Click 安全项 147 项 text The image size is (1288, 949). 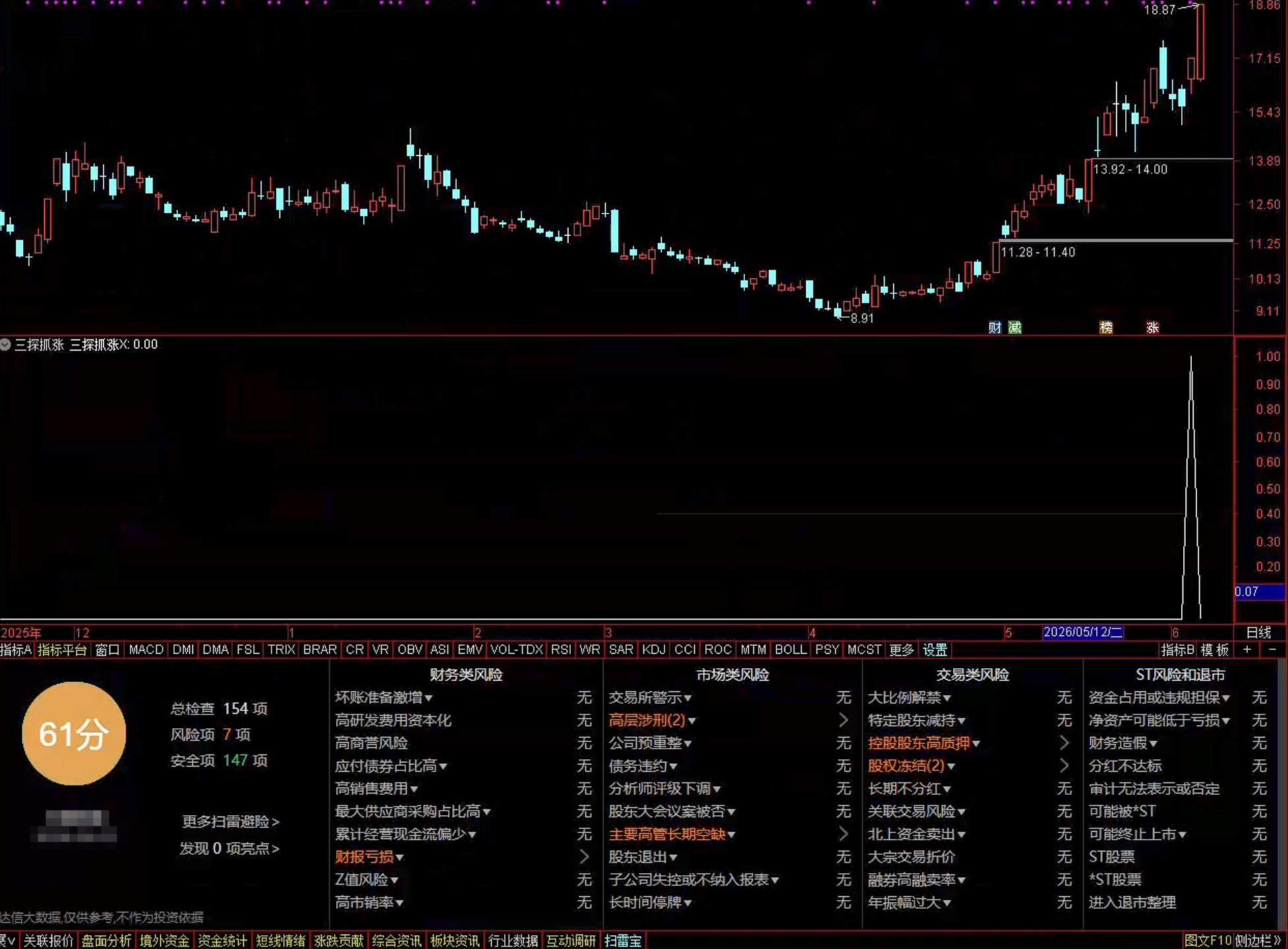pyautogui.click(x=219, y=761)
